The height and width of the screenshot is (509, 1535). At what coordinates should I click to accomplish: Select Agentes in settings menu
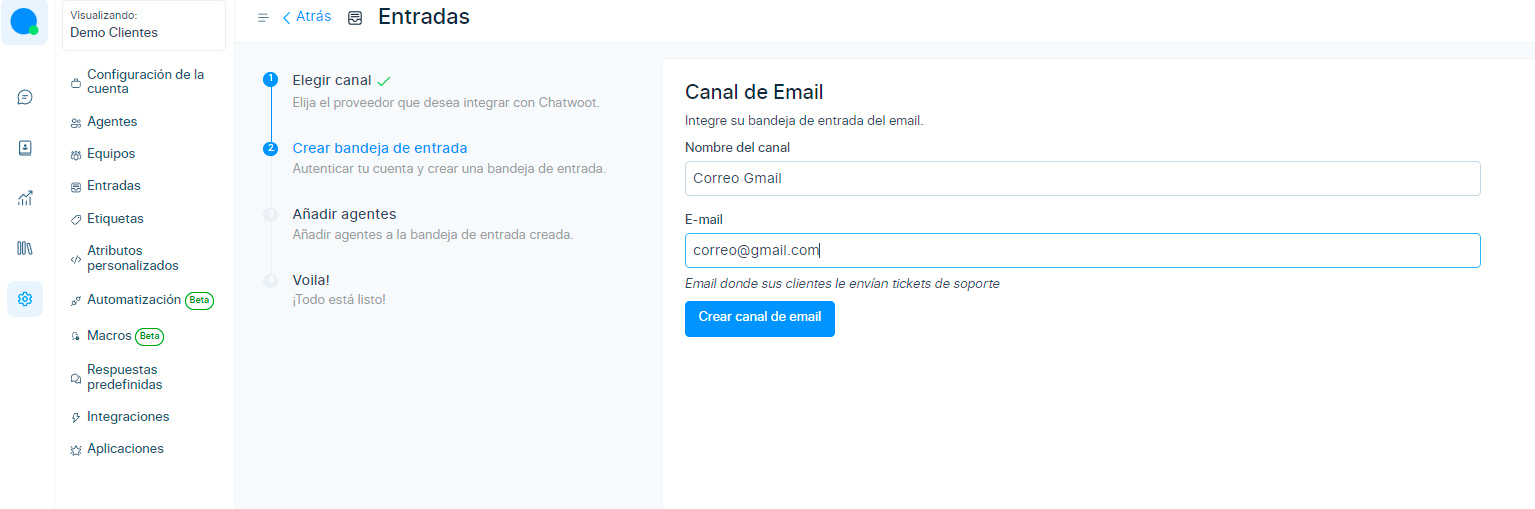point(112,122)
